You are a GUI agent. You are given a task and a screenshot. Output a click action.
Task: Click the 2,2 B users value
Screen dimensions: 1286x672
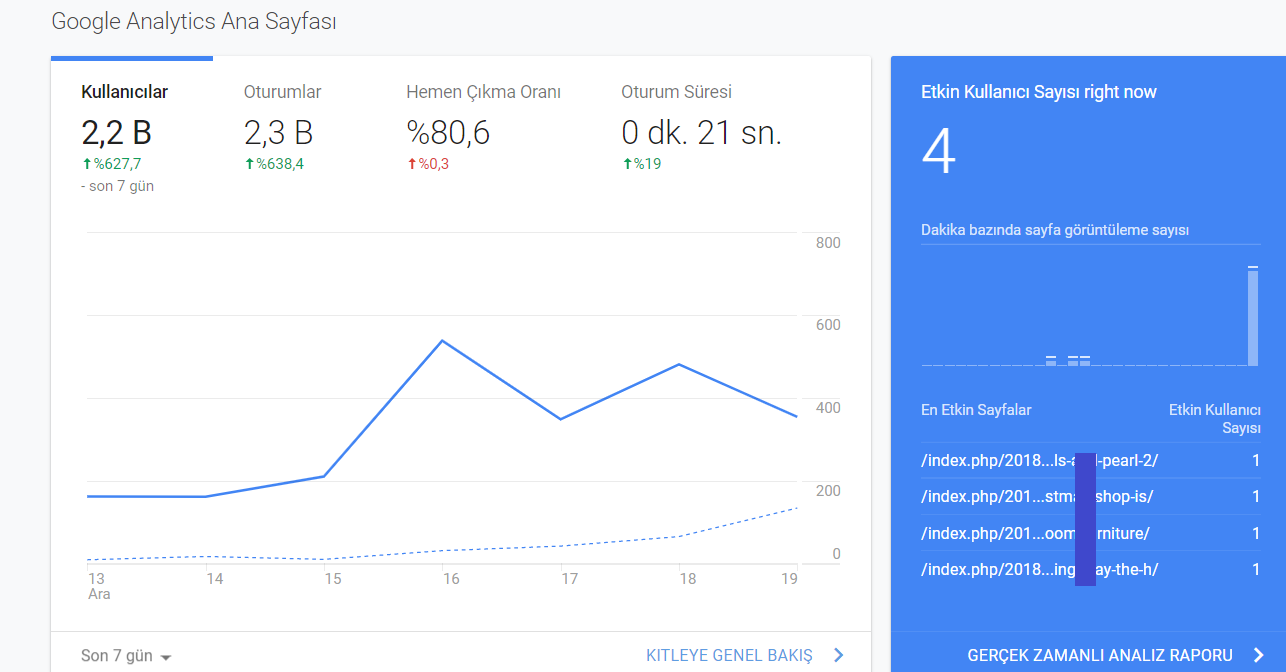(117, 133)
